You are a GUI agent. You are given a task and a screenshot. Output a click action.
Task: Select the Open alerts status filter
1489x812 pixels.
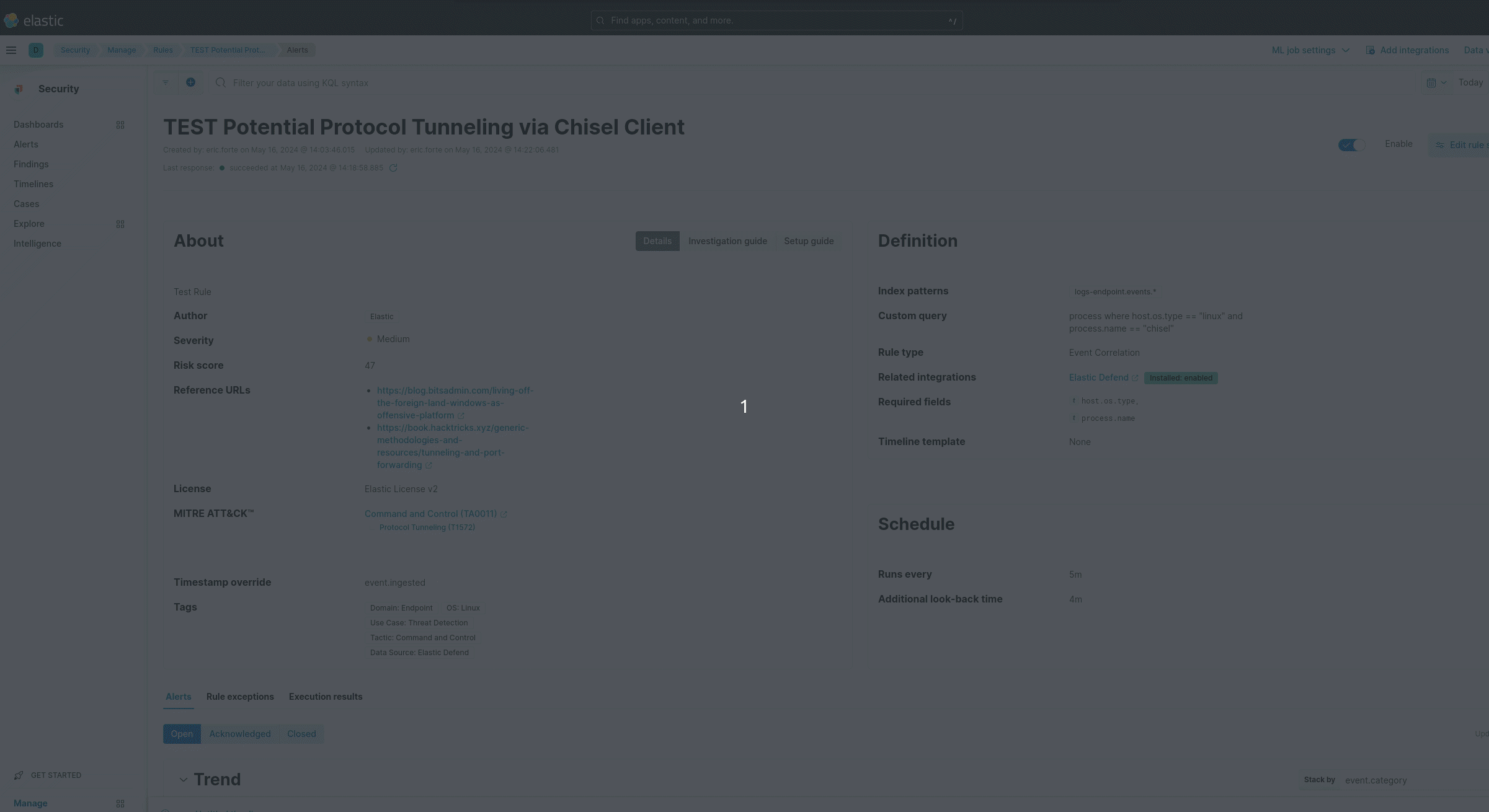click(182, 734)
